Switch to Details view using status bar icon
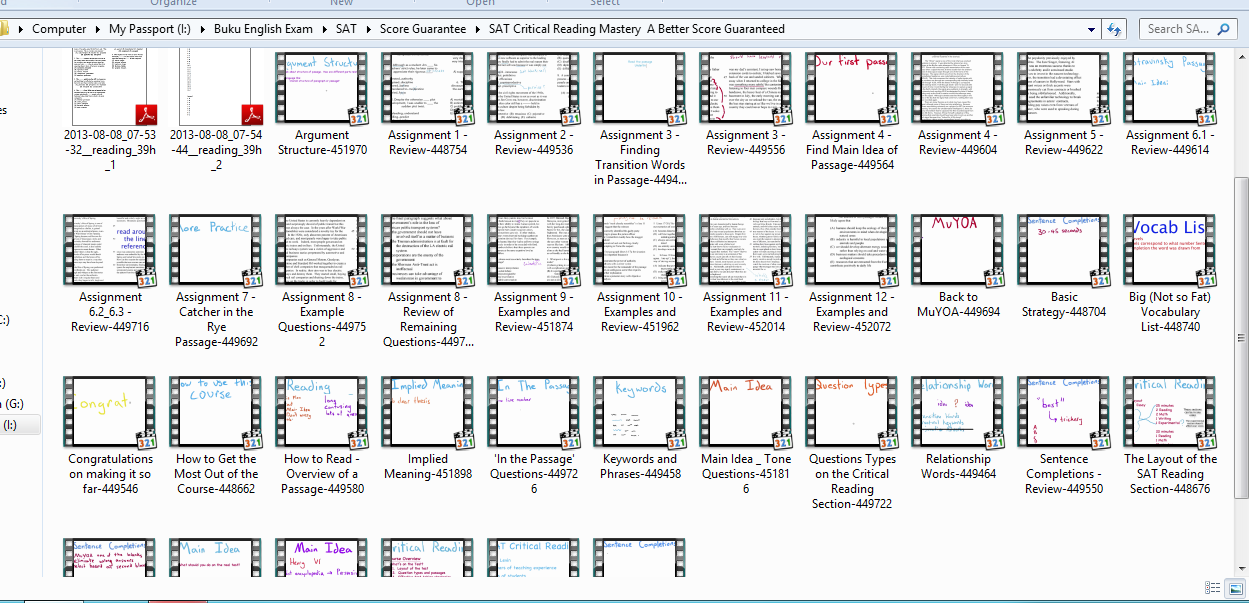1249x603 pixels. tap(1212, 588)
